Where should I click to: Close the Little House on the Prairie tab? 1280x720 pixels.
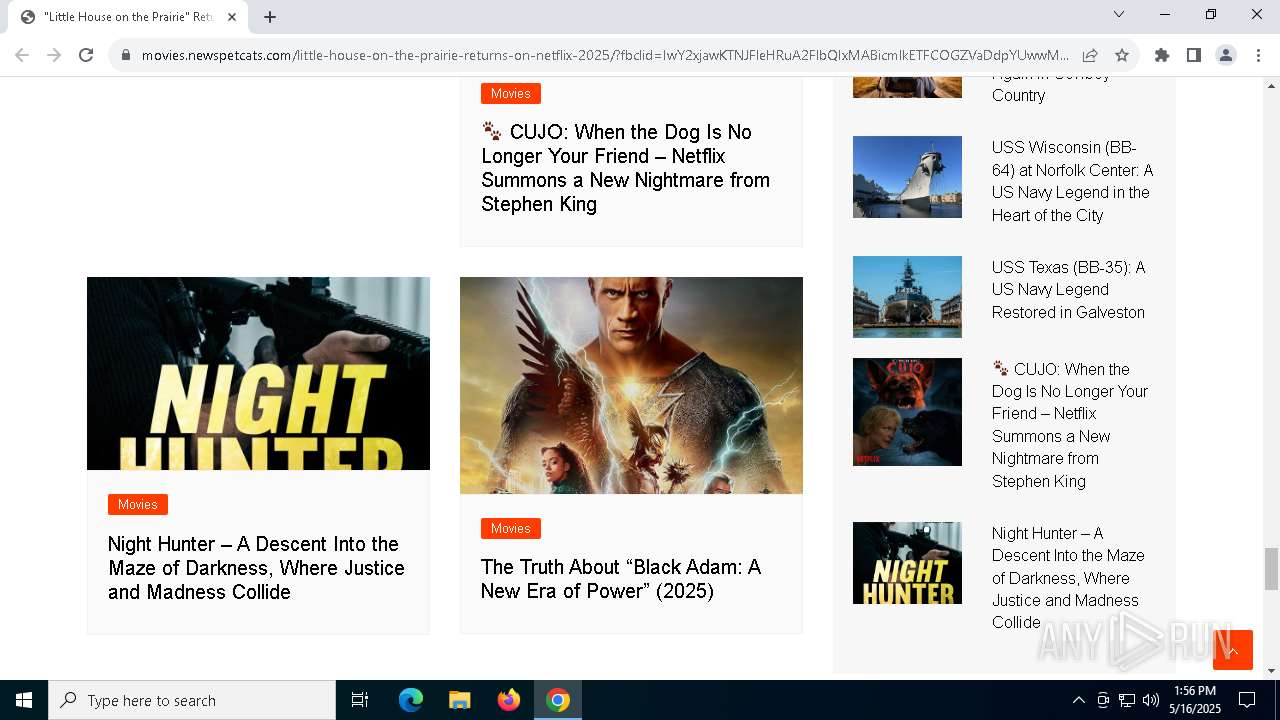tap(232, 17)
